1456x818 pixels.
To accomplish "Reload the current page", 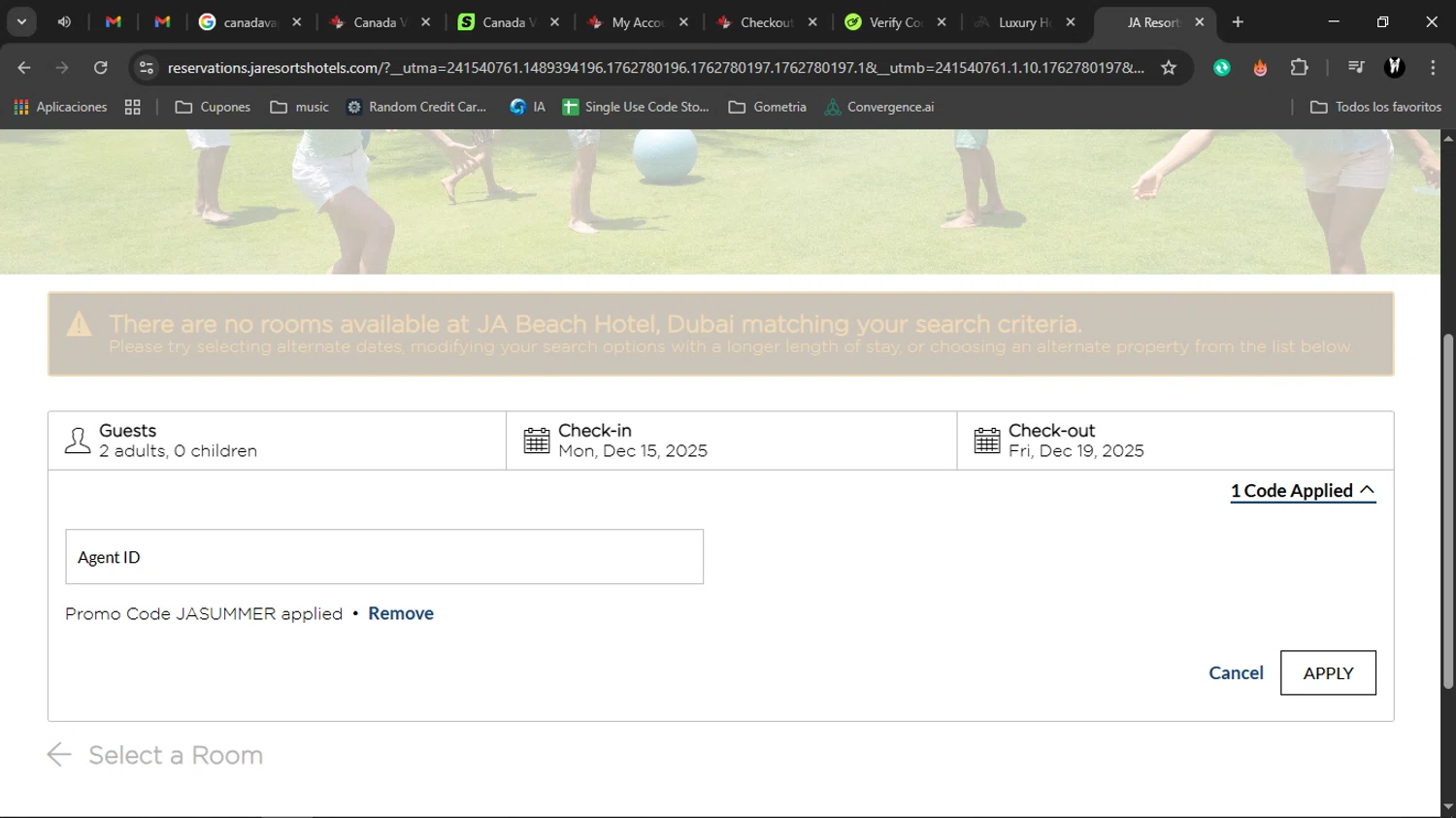I will click(x=101, y=67).
